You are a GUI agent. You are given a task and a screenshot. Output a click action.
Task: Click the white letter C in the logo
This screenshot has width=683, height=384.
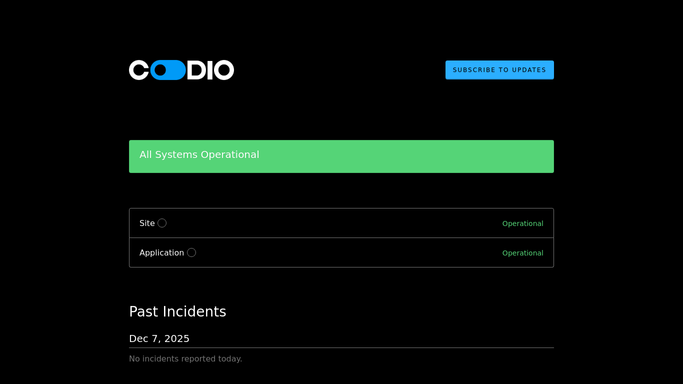click(x=139, y=70)
